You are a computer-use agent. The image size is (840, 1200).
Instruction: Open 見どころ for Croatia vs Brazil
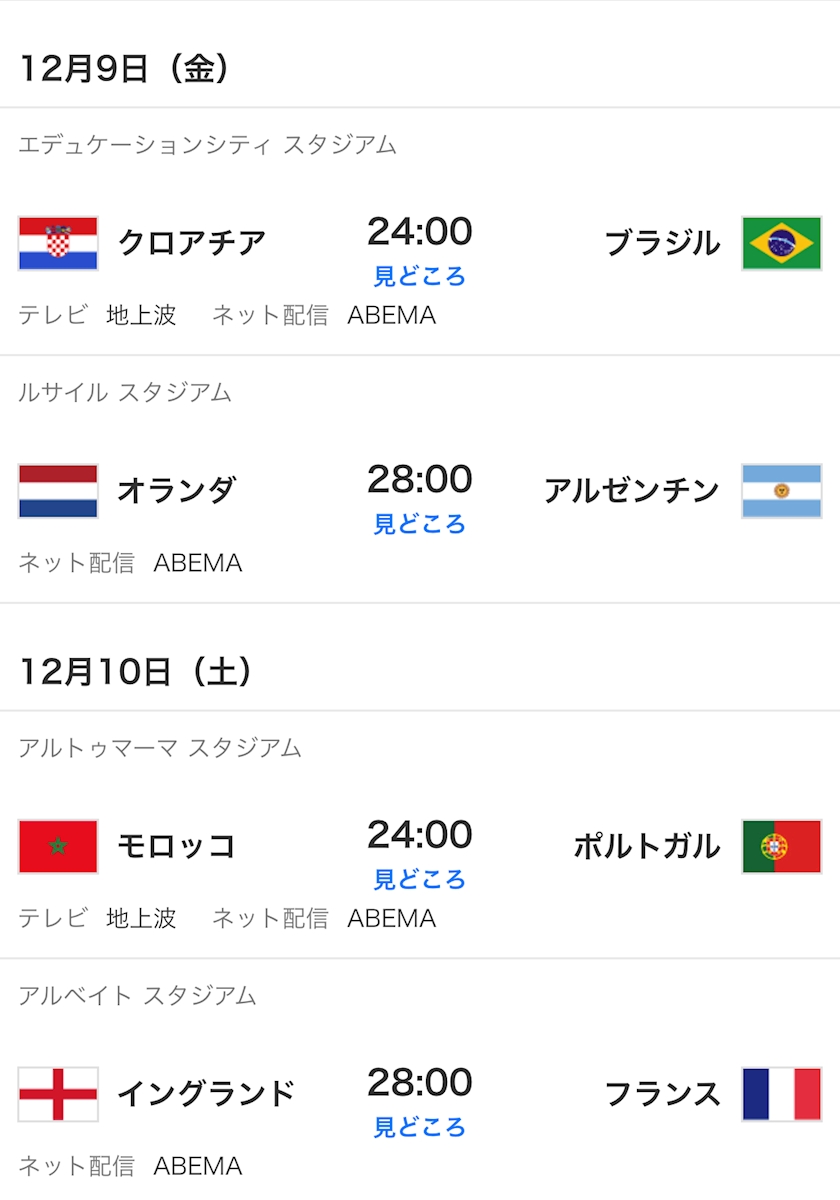click(x=420, y=276)
